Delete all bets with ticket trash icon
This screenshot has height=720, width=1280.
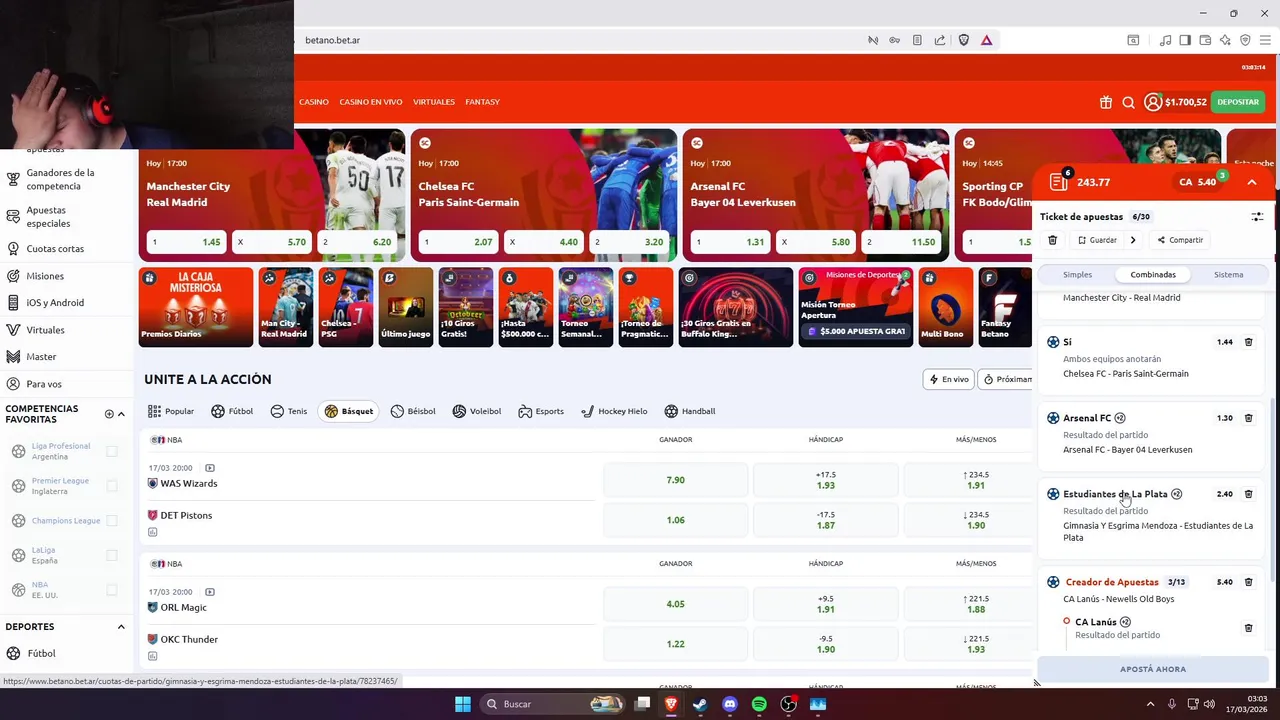1052,240
